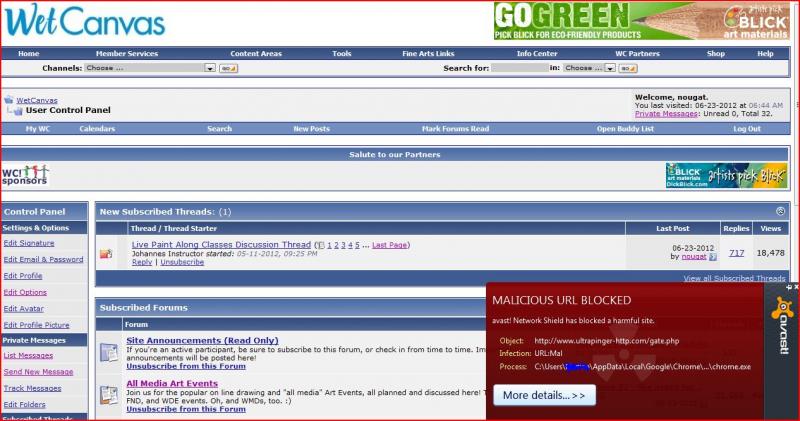Open the Home menu
The width and height of the screenshot is (800, 421).
click(x=29, y=54)
